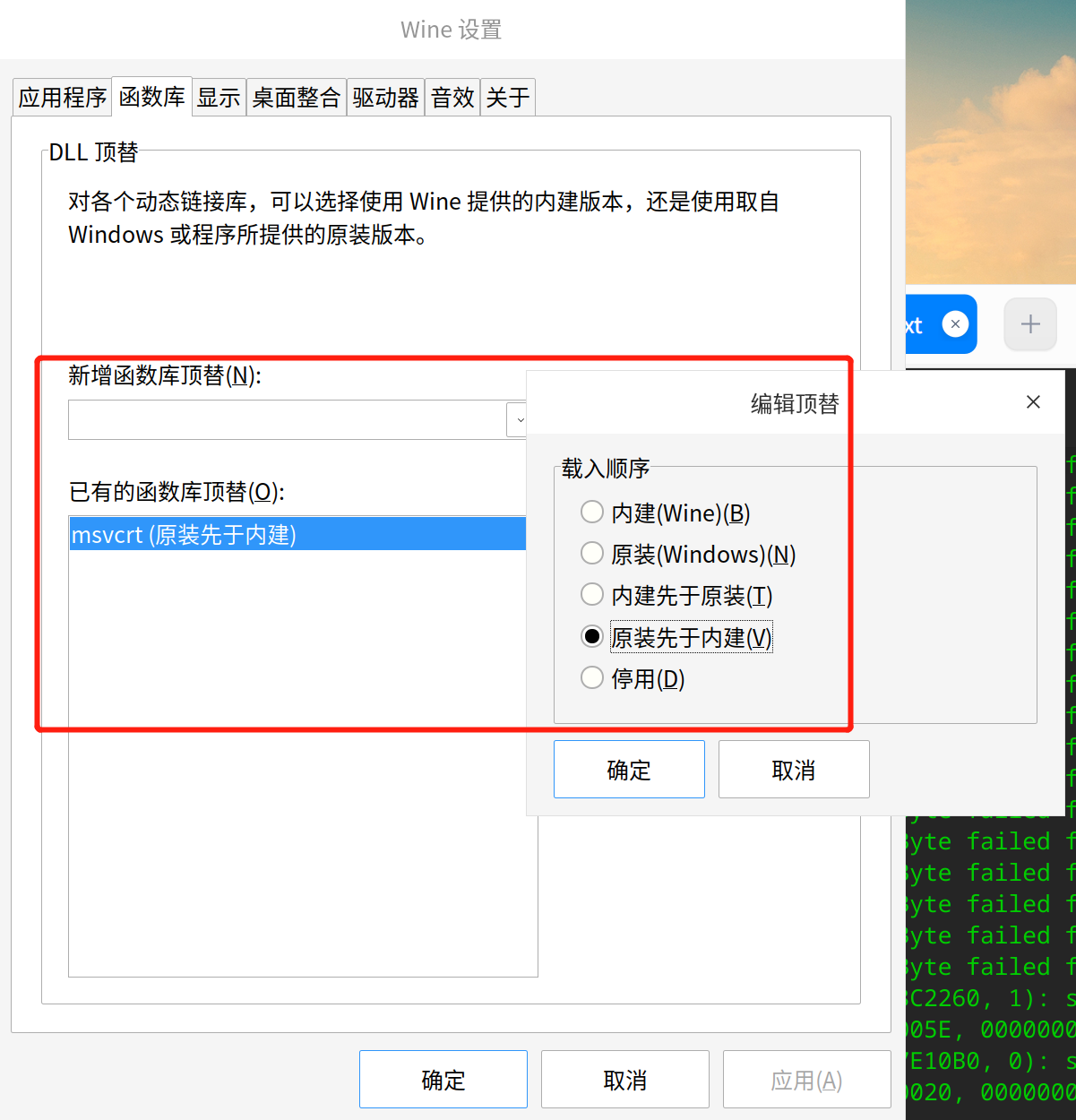
Task: Open the 桌面整合 tab
Action: 297,97
